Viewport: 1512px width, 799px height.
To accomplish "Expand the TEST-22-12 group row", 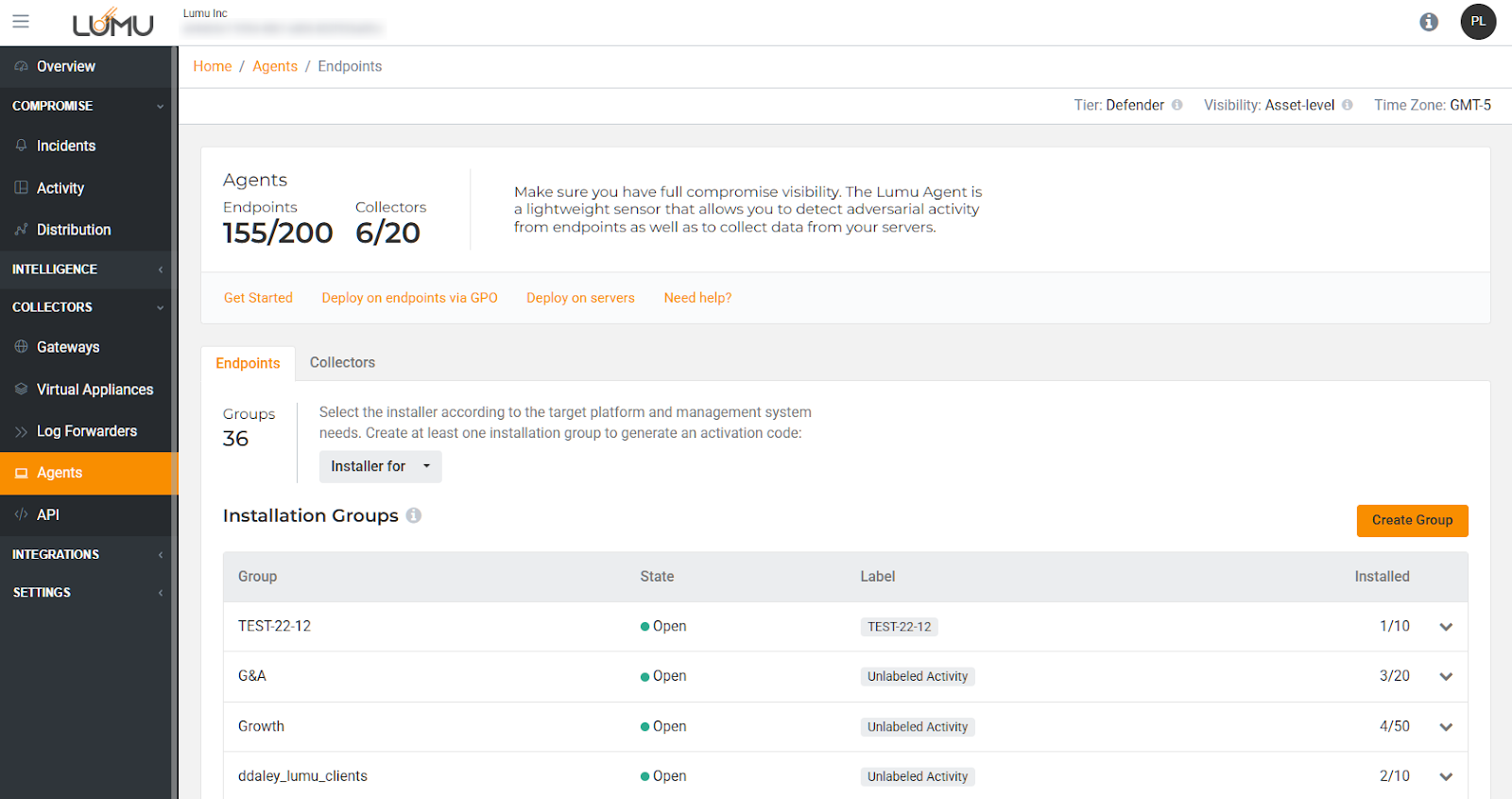I will point(1446,627).
